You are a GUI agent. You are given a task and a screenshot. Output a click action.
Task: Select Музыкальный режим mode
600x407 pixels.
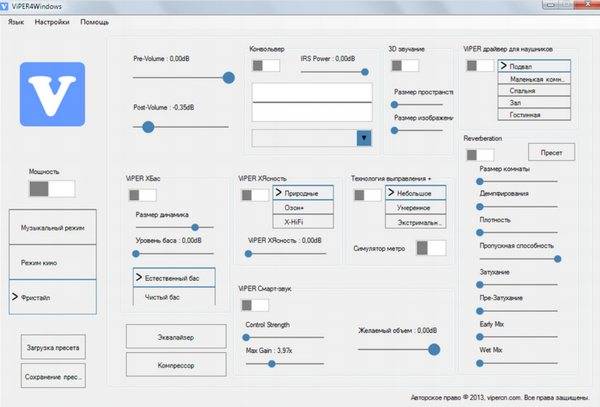53,227
